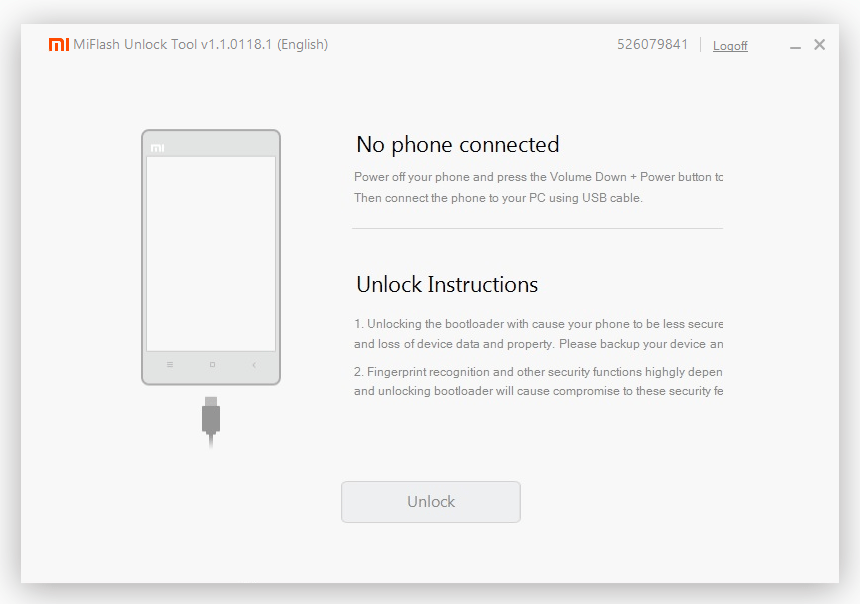Close the MiFlash Unlock Tool window
This screenshot has height=604, width=860.
(819, 44)
